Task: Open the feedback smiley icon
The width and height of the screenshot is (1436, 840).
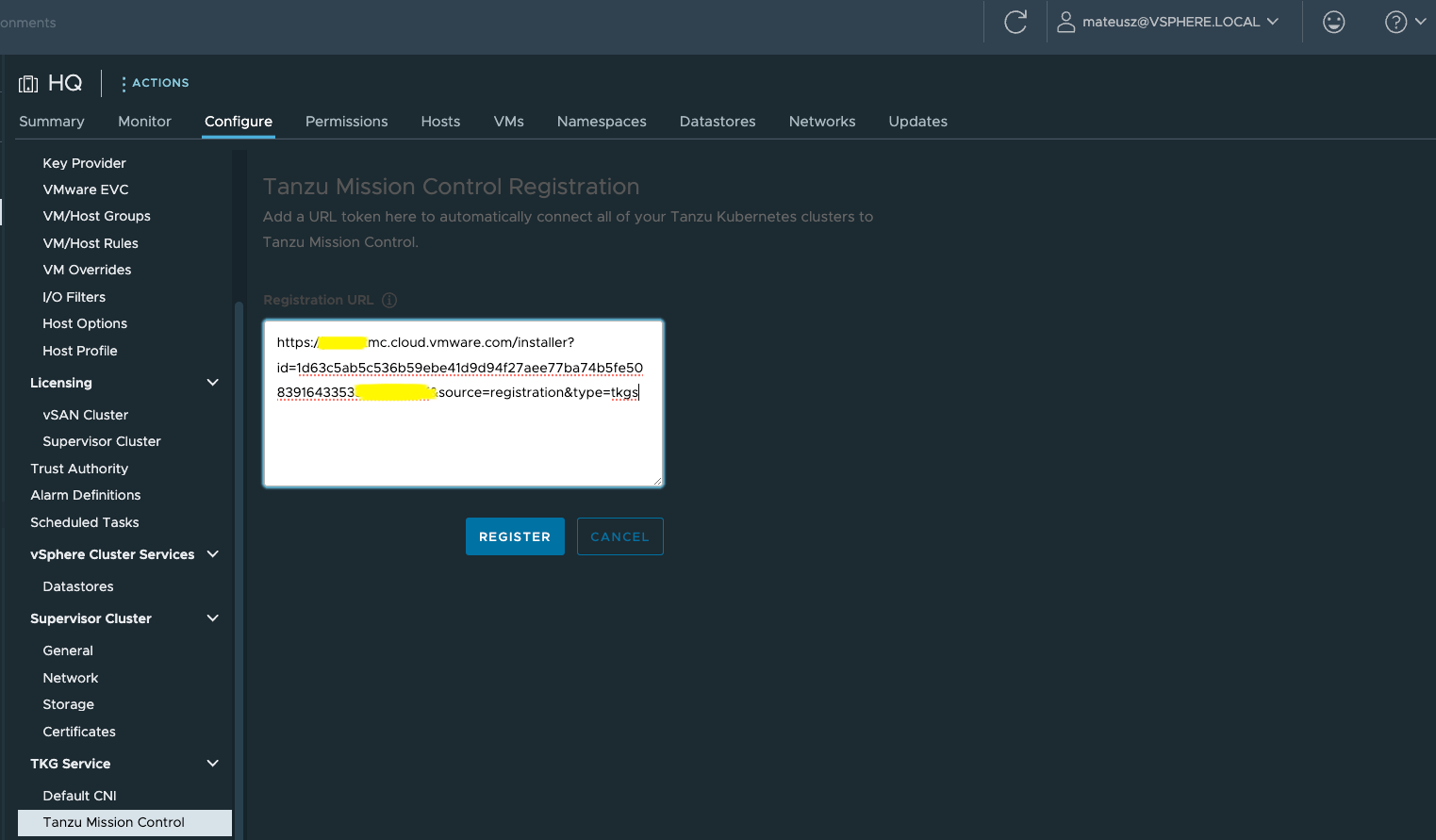Action: click(x=1333, y=21)
